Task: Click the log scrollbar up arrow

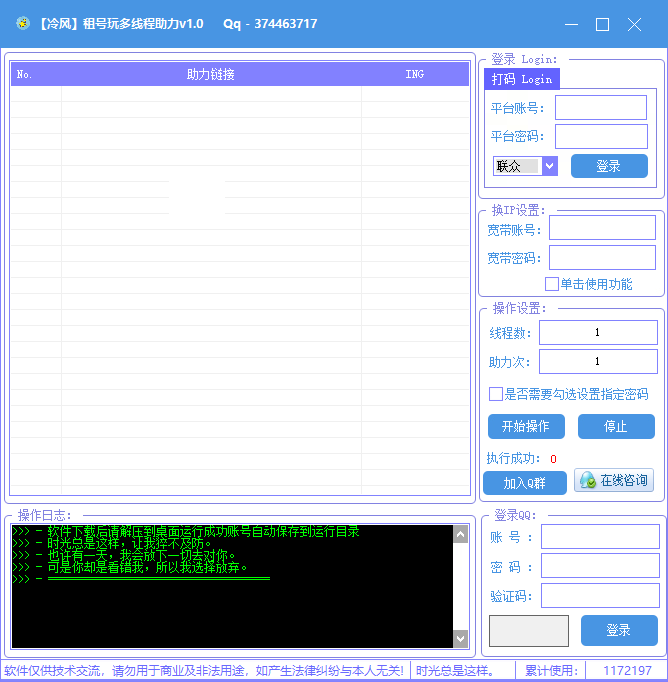Action: (461, 534)
